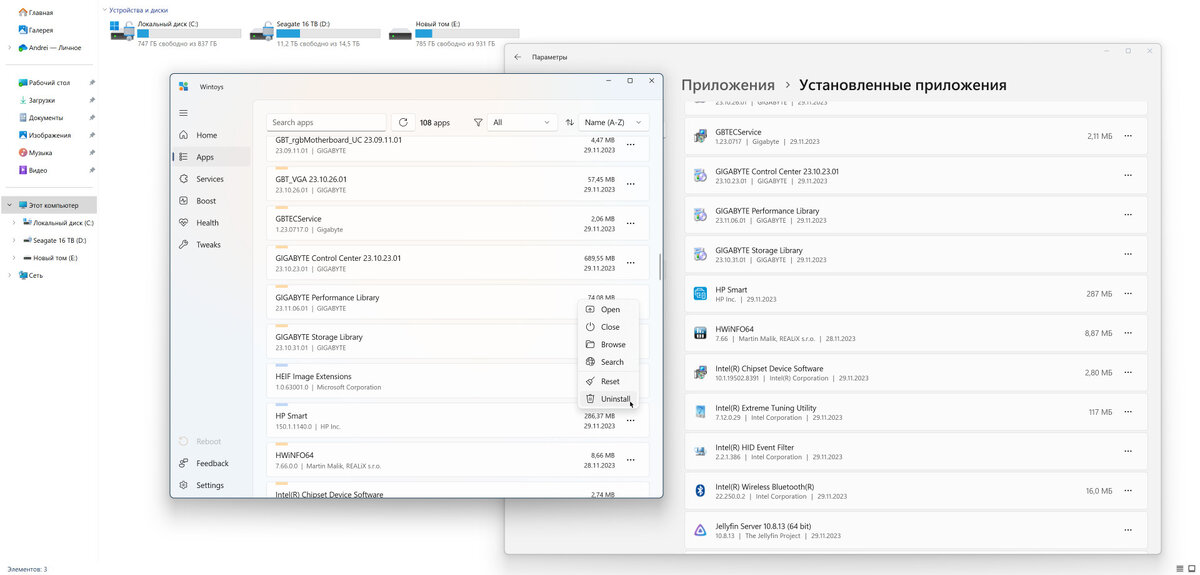Click the filter funnel icon in Wintoys
The image size is (1200, 575).
(477, 122)
